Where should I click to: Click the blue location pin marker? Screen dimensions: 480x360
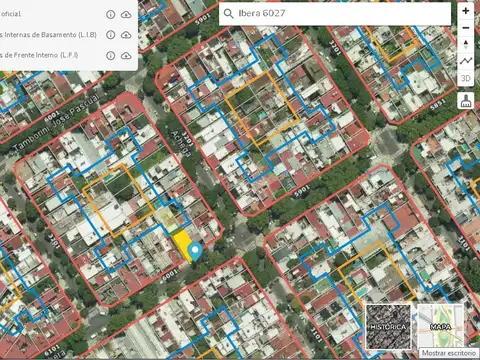point(195,252)
